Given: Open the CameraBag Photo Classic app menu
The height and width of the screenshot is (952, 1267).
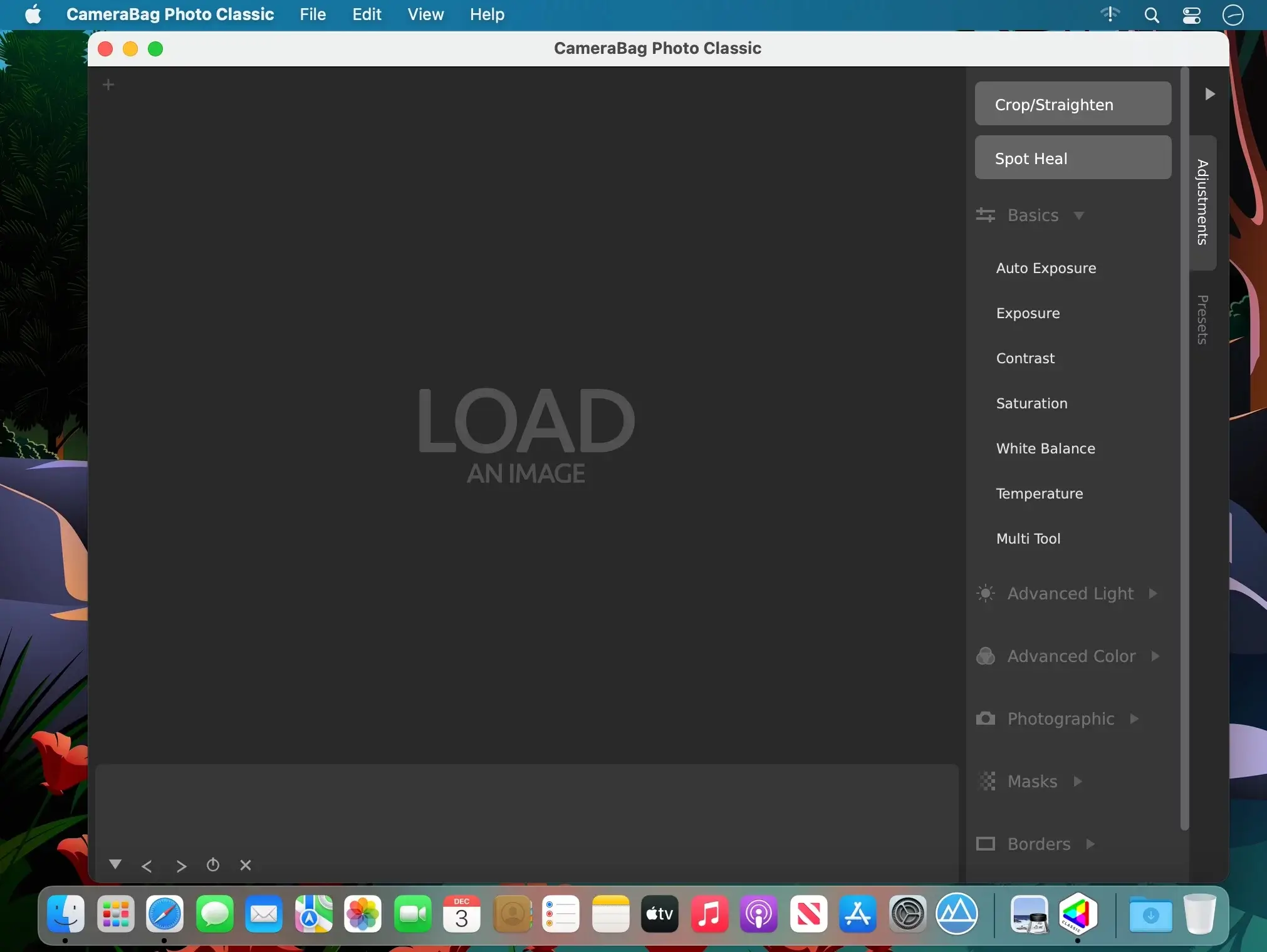Looking at the screenshot, I should 170,14.
